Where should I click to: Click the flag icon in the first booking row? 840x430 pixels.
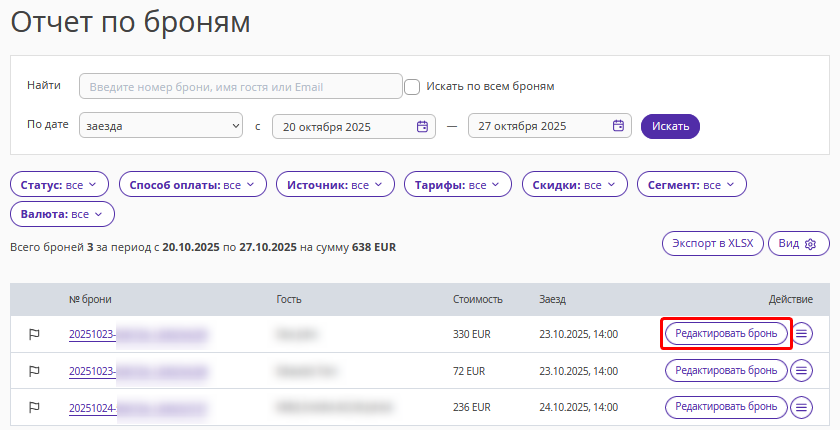coord(34,334)
